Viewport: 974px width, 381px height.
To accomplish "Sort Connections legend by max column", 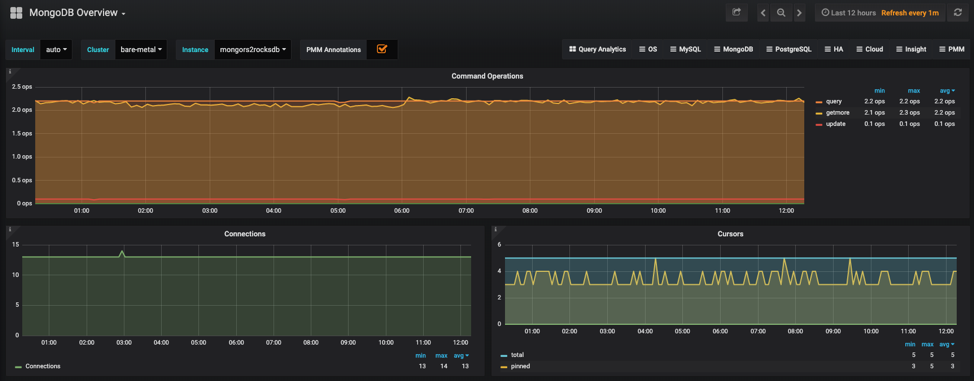I will pyautogui.click(x=442, y=356).
